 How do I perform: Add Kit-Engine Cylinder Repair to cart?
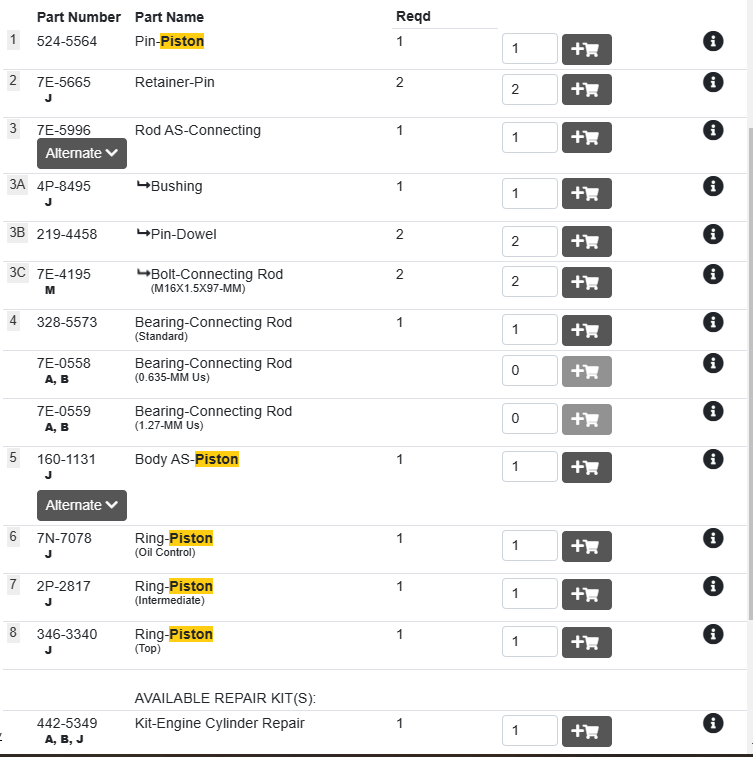(587, 731)
